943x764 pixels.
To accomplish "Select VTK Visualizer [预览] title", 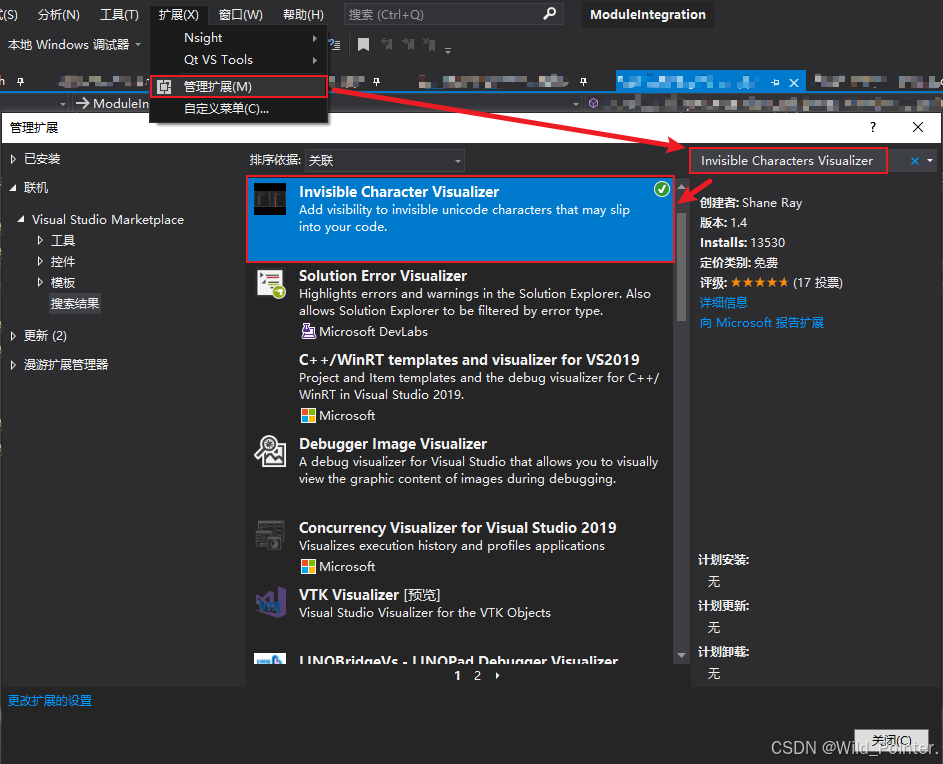I will pyautogui.click(x=369, y=594).
